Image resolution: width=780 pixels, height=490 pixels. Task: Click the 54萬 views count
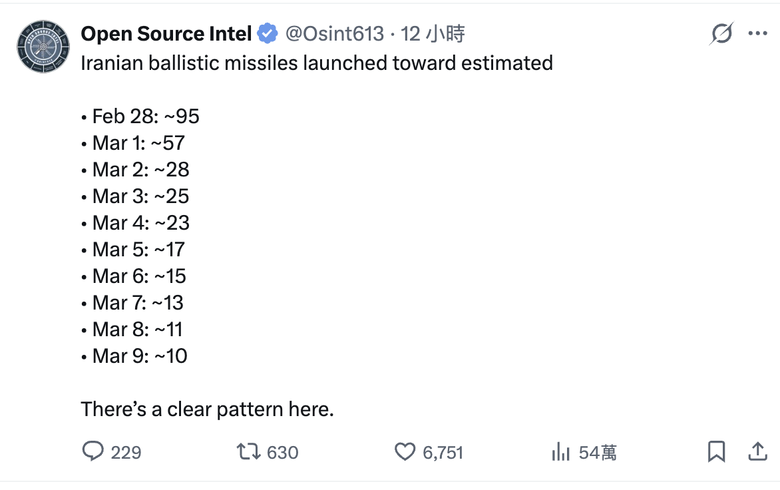point(597,452)
